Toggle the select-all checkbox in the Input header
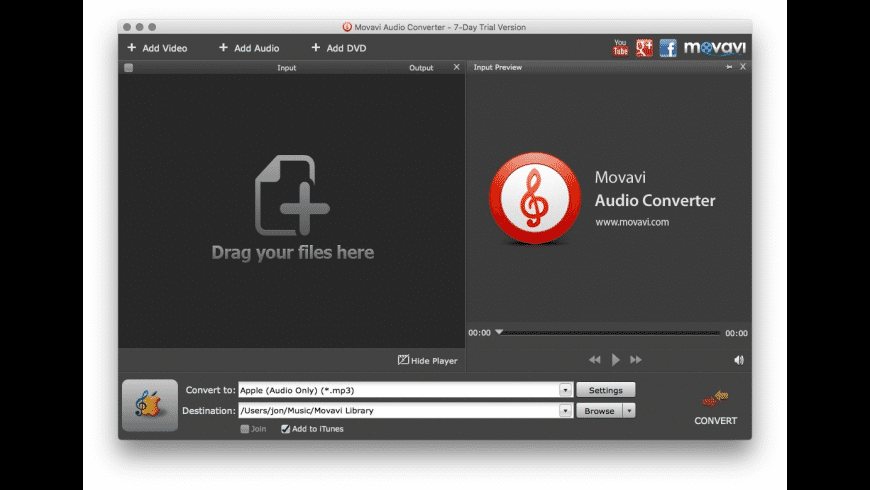Image resolution: width=870 pixels, height=490 pixels. pos(129,68)
